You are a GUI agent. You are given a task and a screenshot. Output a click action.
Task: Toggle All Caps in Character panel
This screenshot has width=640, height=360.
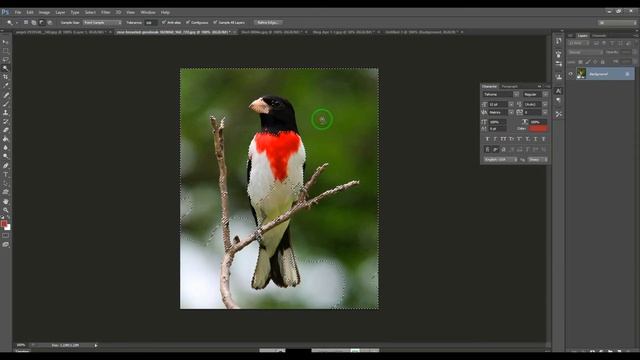pyautogui.click(x=503, y=139)
